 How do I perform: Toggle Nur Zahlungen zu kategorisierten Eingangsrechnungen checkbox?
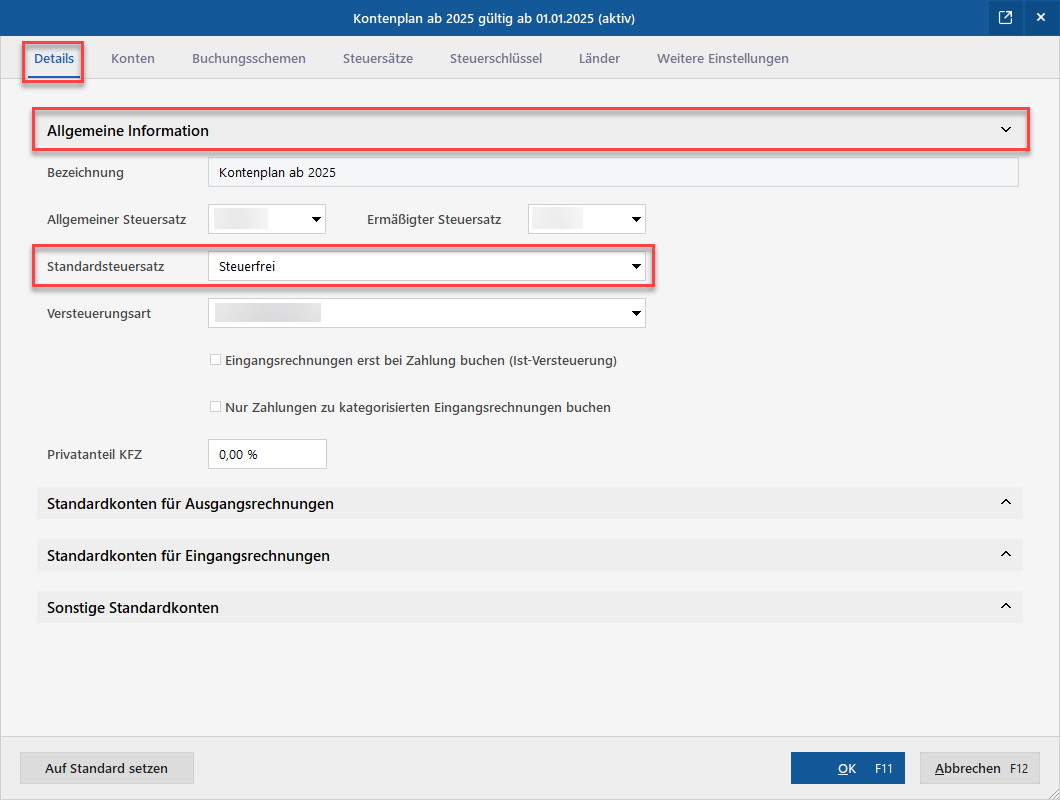[x=216, y=407]
